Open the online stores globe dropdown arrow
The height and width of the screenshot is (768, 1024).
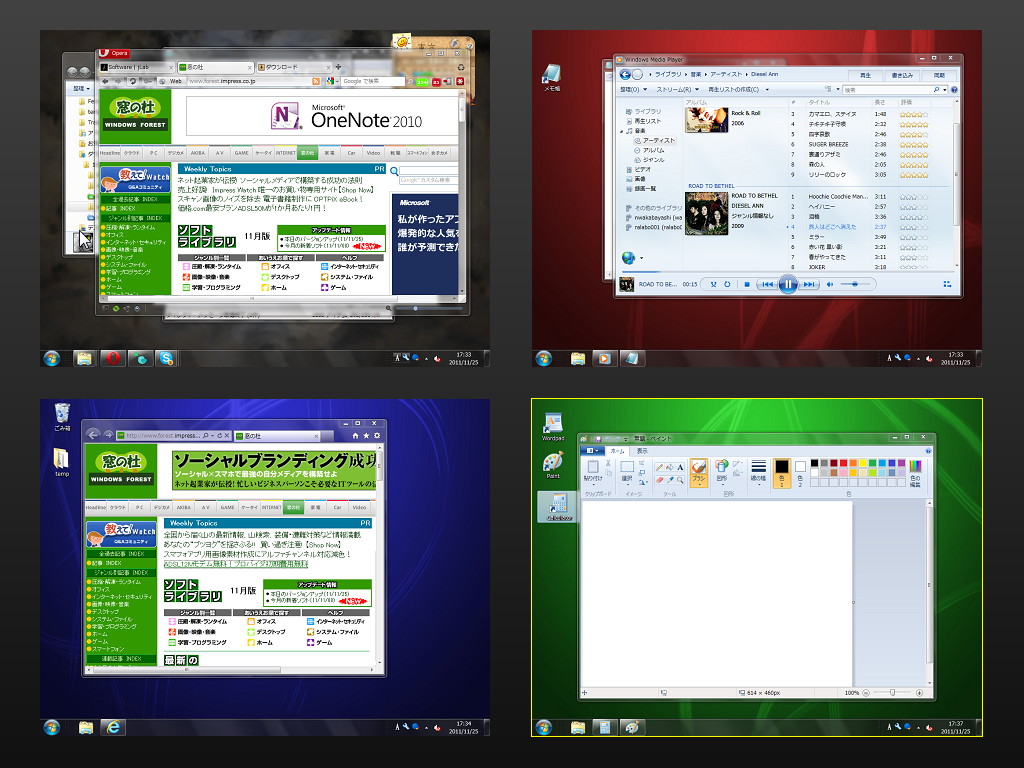coord(641,258)
